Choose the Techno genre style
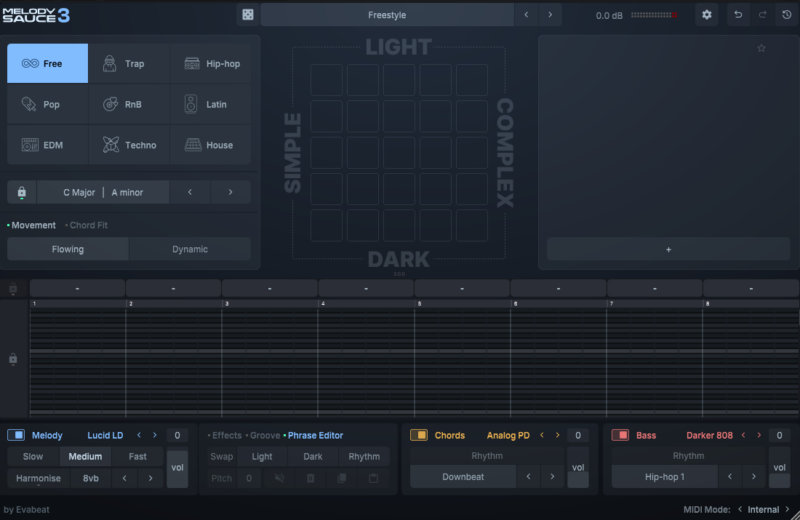 (x=129, y=145)
